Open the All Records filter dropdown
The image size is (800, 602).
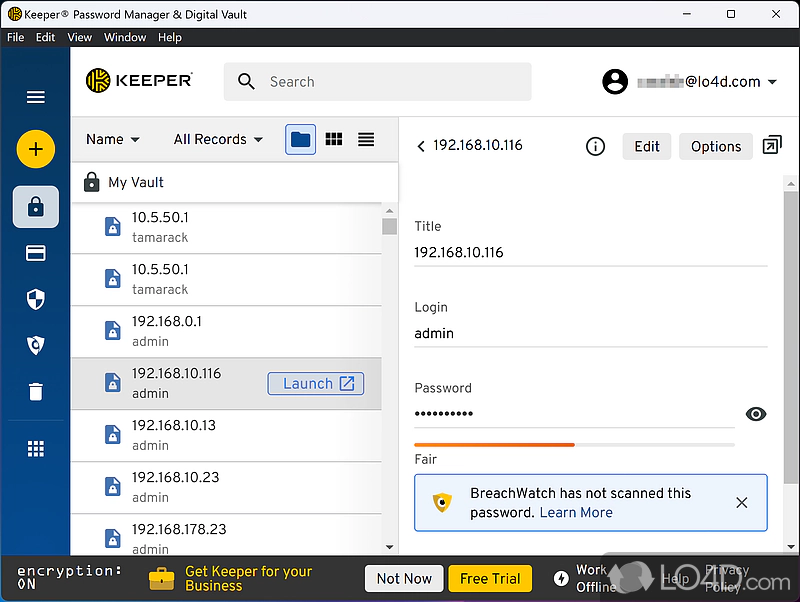(218, 139)
